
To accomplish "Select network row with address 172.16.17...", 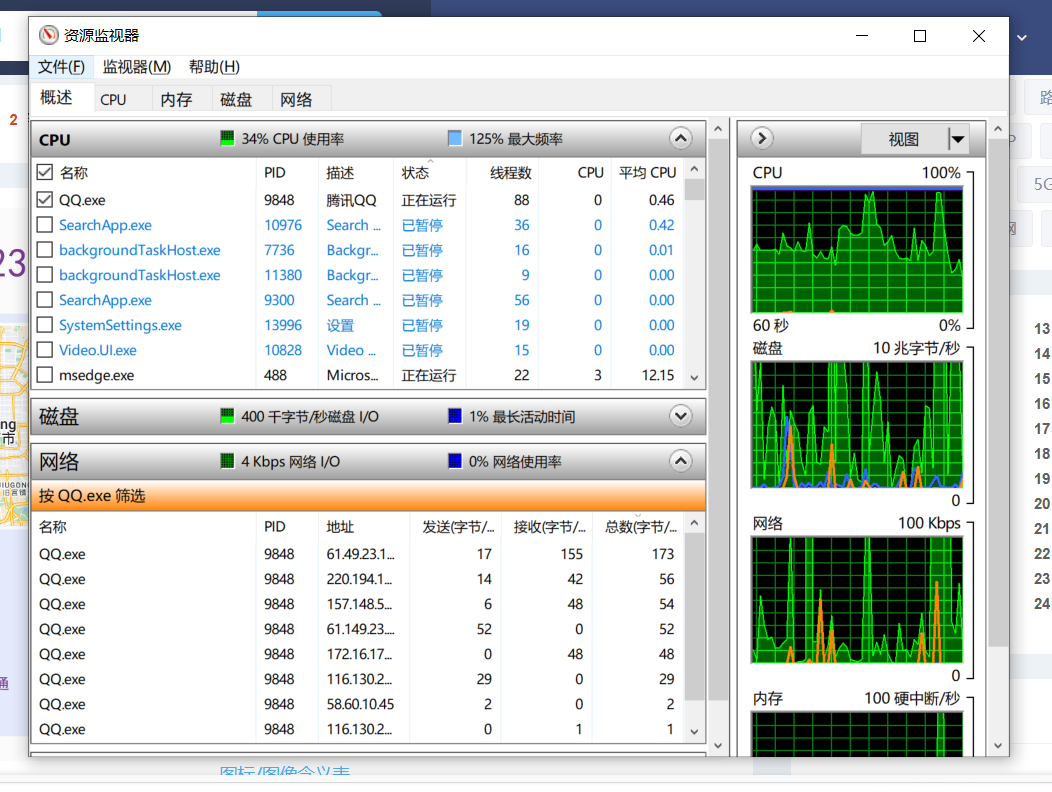I will coord(358,654).
